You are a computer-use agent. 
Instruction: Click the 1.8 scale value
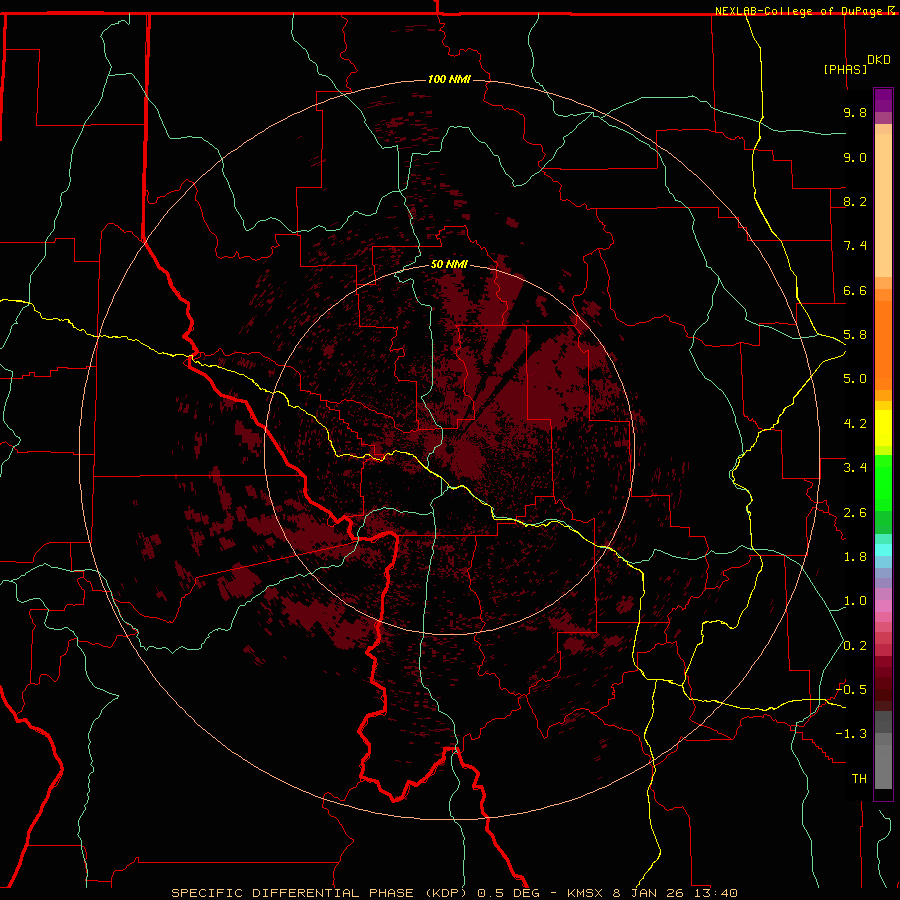[855, 557]
